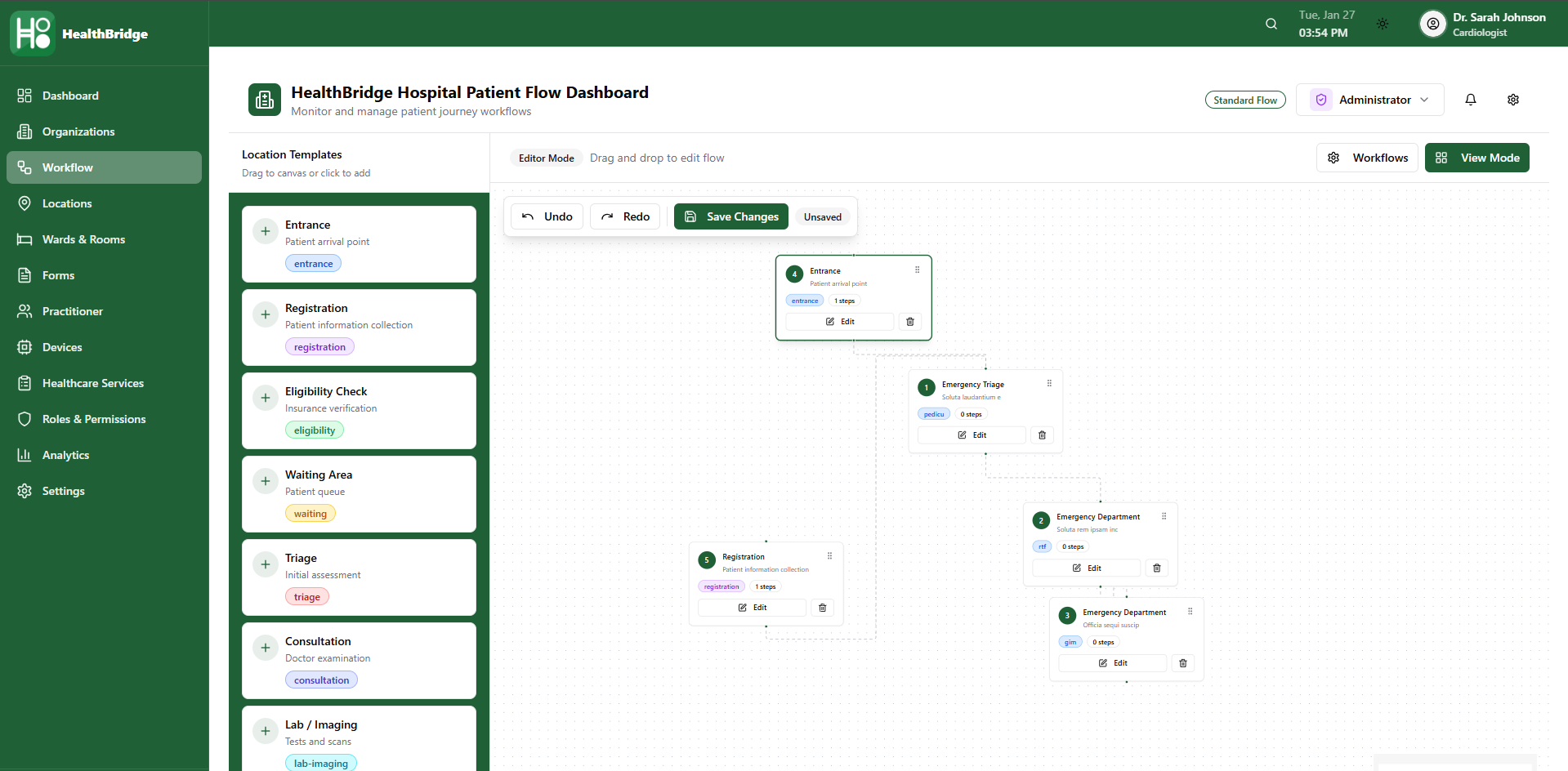1568x771 pixels.
Task: Open Dr. Sarah Johnson profile avatar
Action: [1432, 24]
